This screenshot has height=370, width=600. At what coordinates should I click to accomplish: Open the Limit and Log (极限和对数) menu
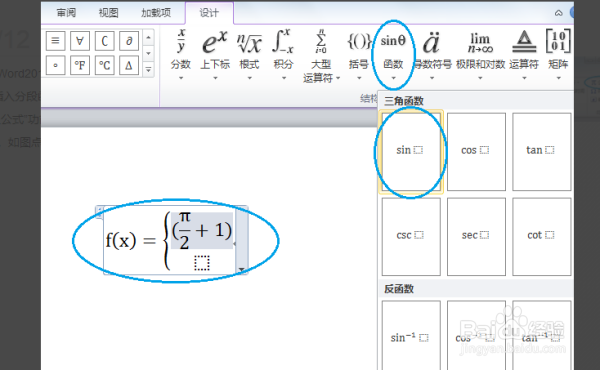coord(480,54)
